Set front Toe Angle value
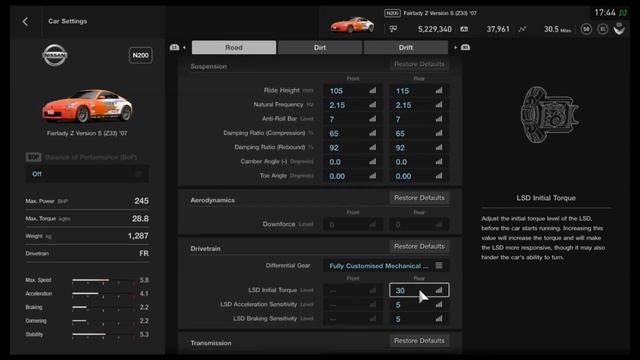 coord(353,176)
